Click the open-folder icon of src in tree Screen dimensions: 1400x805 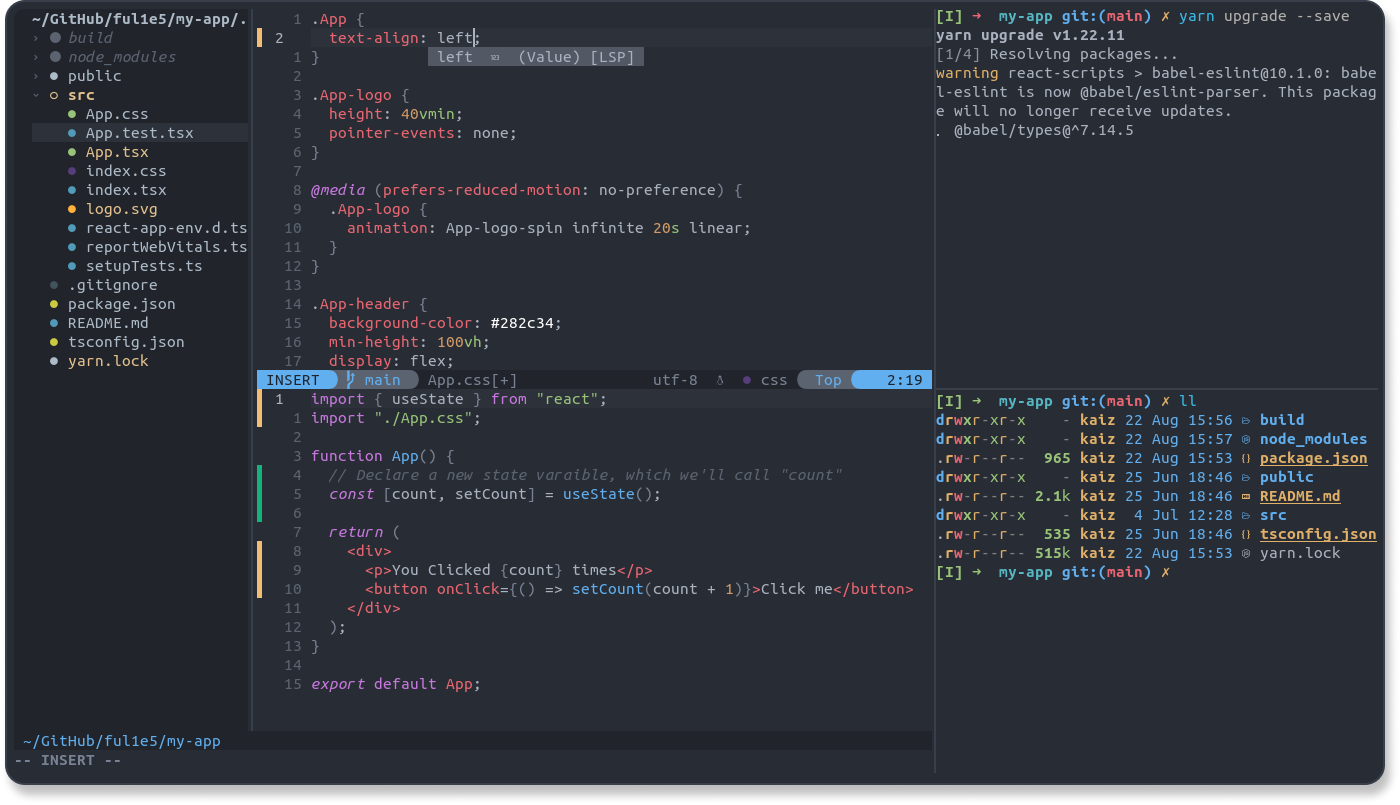pos(54,95)
